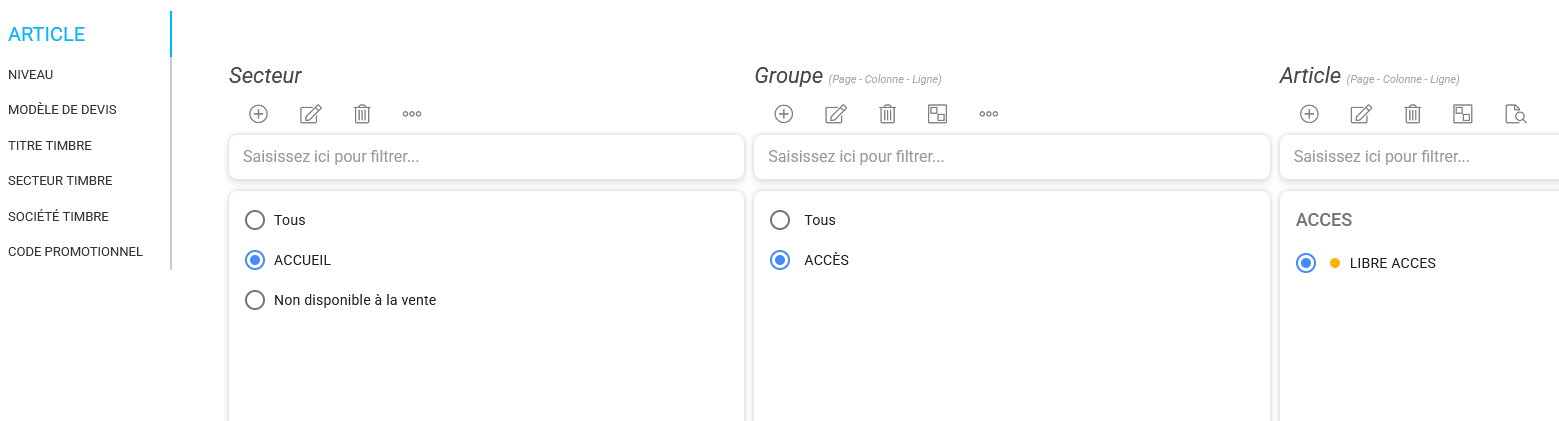Select the Tous radio button under Groupe
This screenshot has height=421, width=1559.
click(780, 220)
